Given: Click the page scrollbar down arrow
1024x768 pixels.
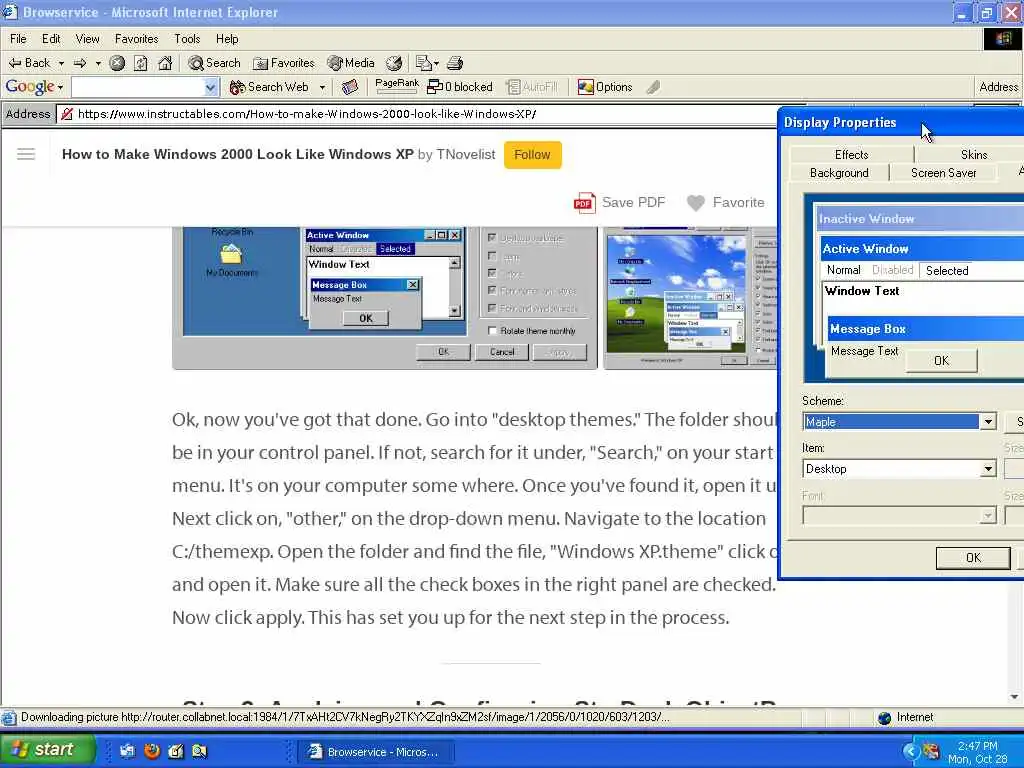Looking at the screenshot, I should pos(1014,697).
